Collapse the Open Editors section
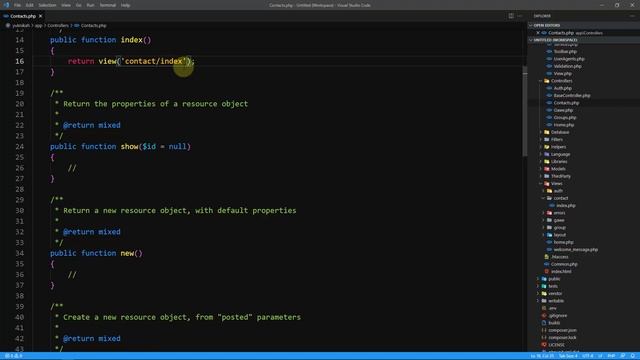 point(584,25)
